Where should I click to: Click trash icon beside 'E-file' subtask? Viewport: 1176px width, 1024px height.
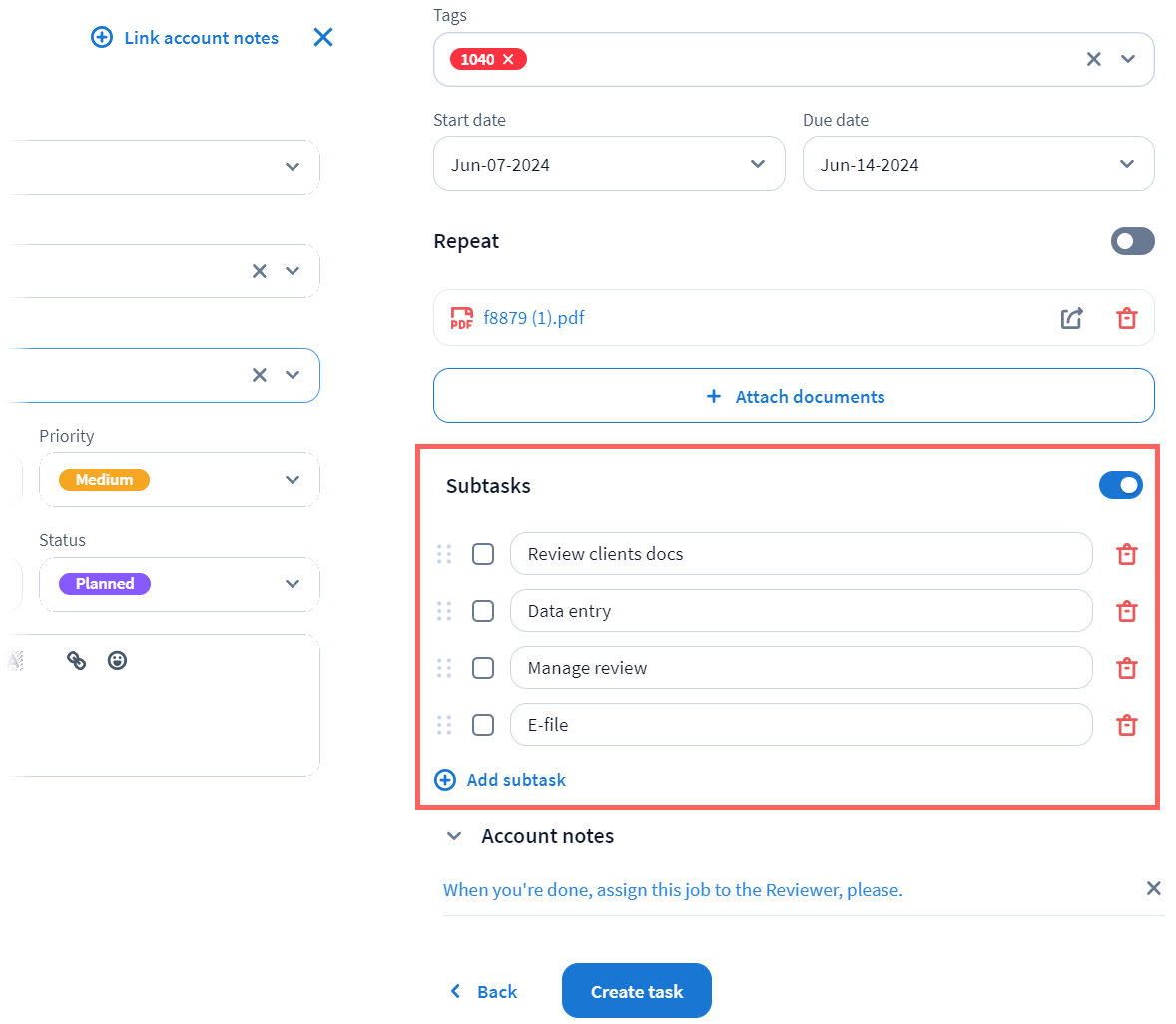1126,725
